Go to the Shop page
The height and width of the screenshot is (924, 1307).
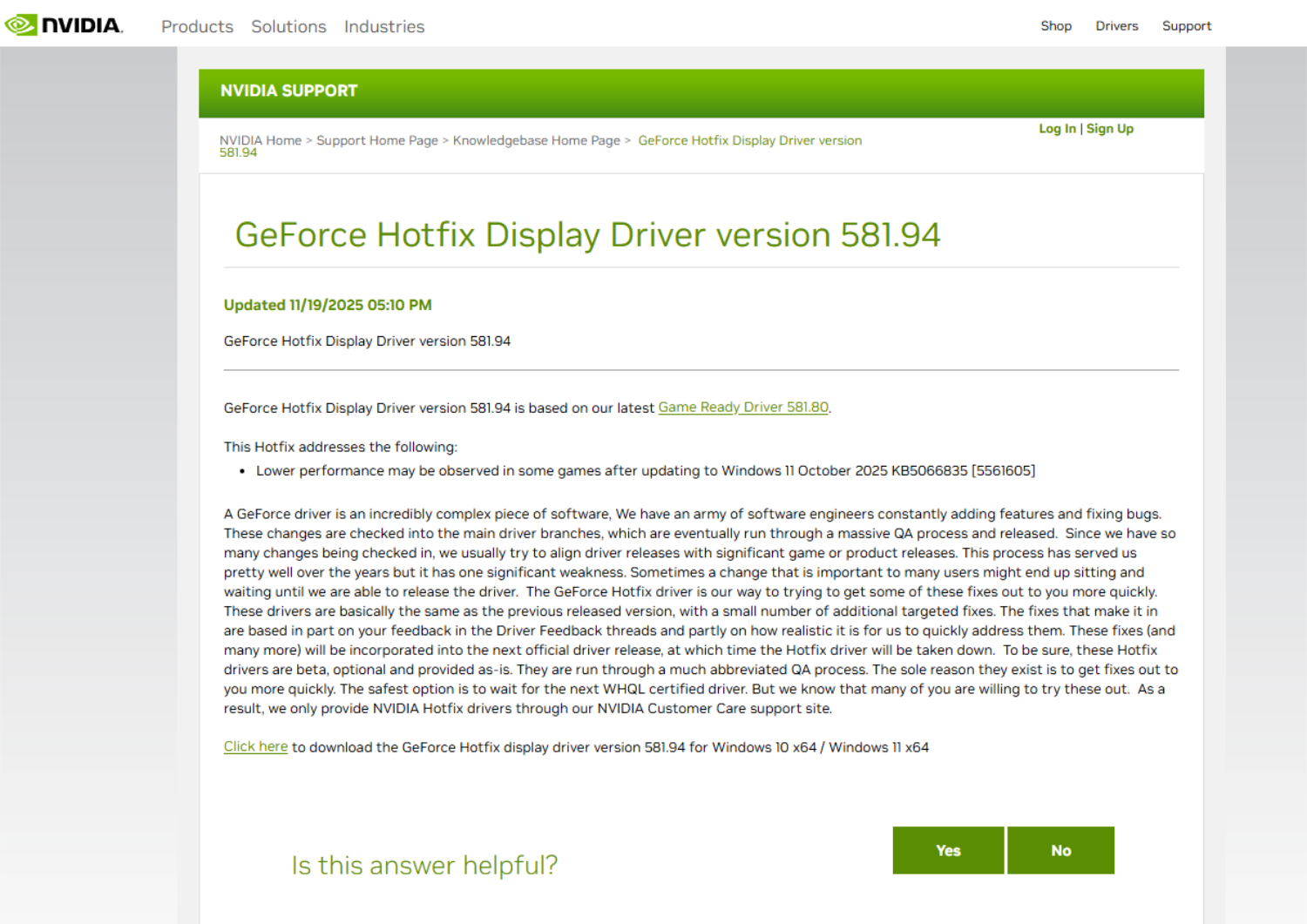point(1055,26)
